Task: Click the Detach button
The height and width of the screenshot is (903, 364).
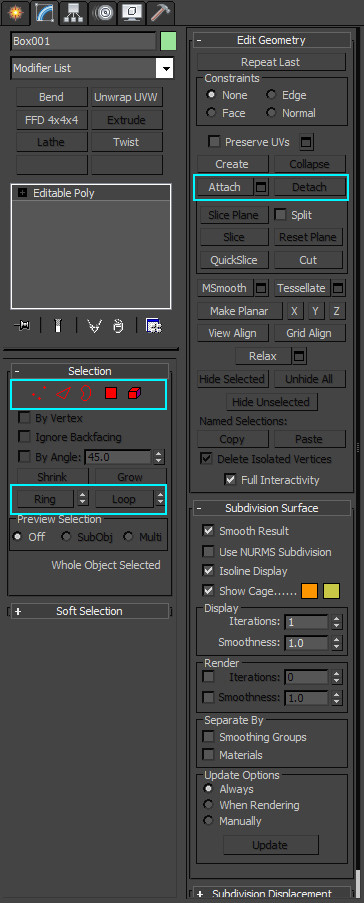Action: click(309, 187)
